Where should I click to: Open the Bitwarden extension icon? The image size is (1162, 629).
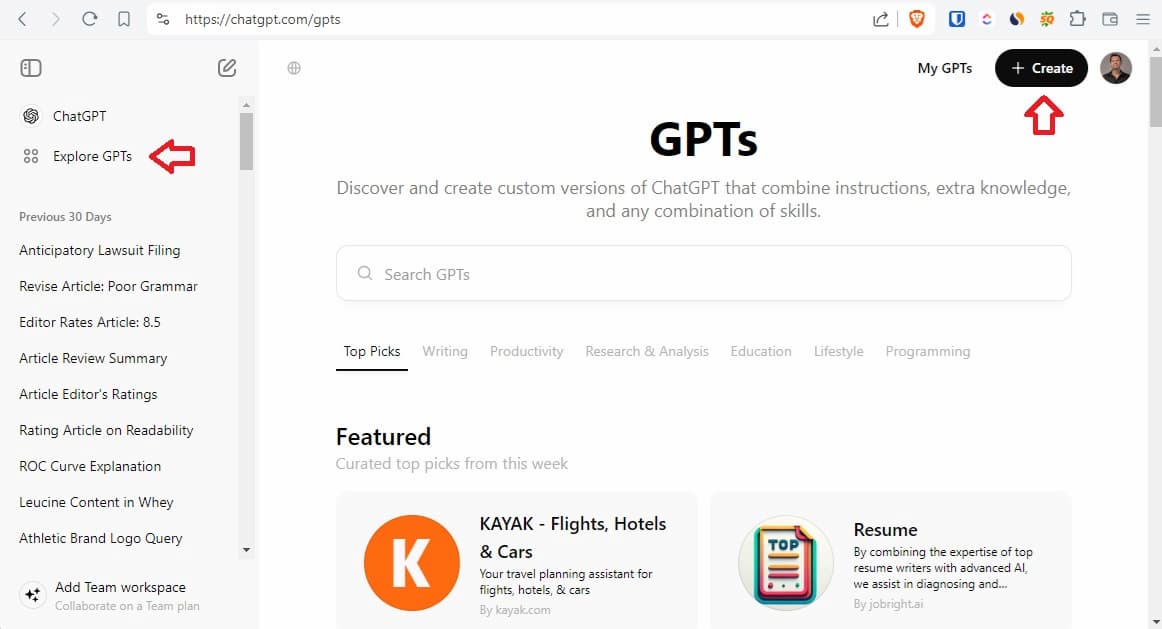(x=957, y=19)
